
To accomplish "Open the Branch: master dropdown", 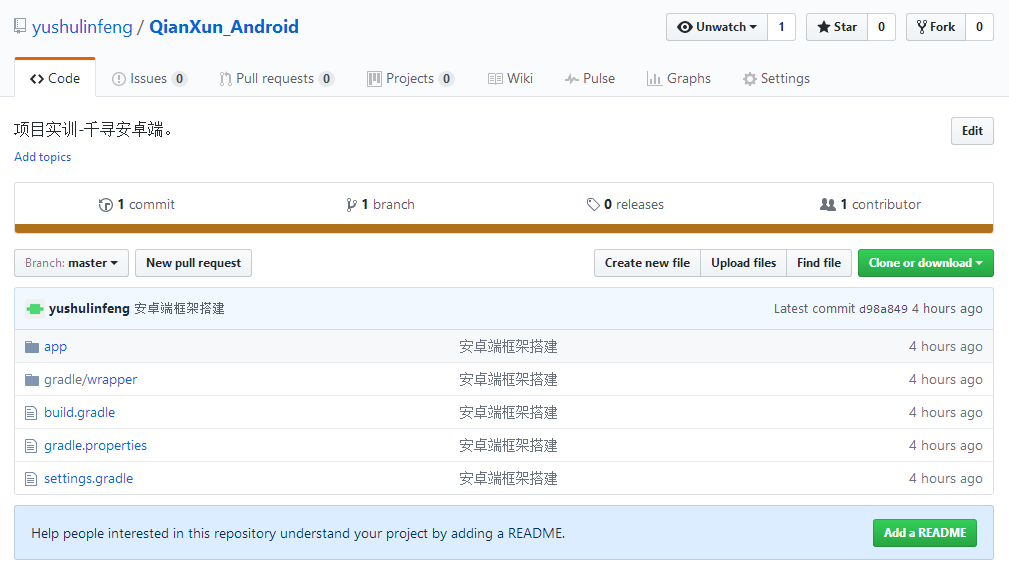I will pos(71,263).
